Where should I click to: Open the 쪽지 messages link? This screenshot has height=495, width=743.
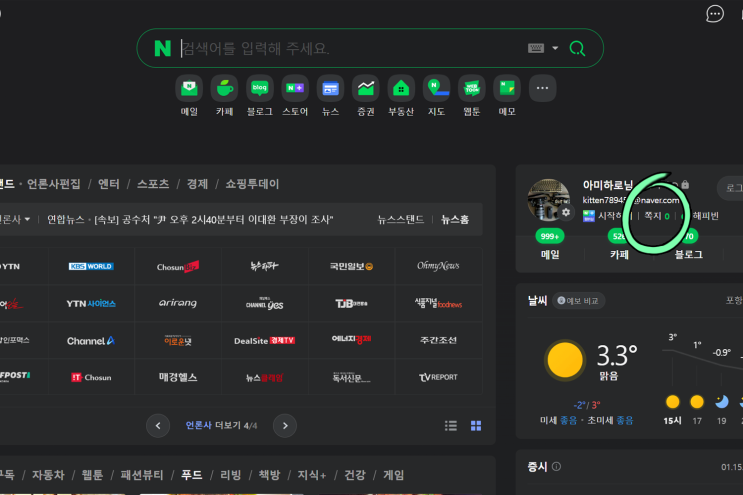click(x=656, y=216)
